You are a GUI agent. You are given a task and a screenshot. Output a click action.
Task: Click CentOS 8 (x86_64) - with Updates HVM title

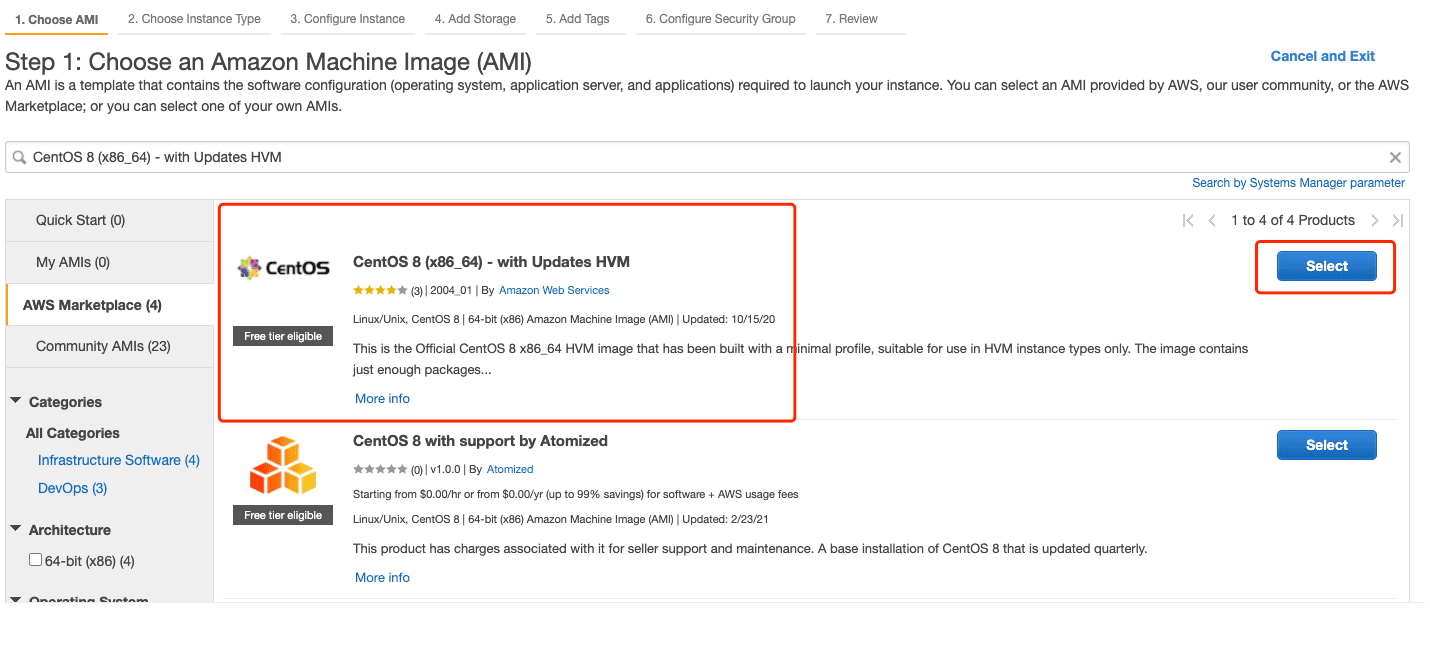point(491,262)
